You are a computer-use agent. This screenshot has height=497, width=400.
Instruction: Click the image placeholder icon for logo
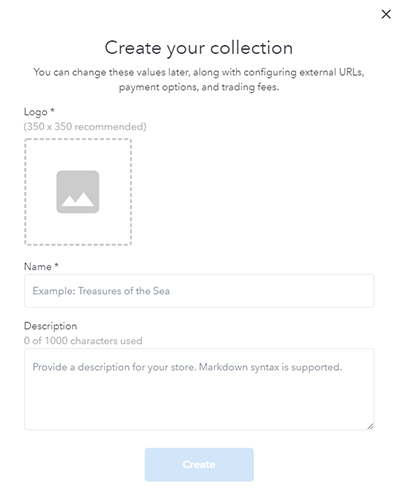78,192
